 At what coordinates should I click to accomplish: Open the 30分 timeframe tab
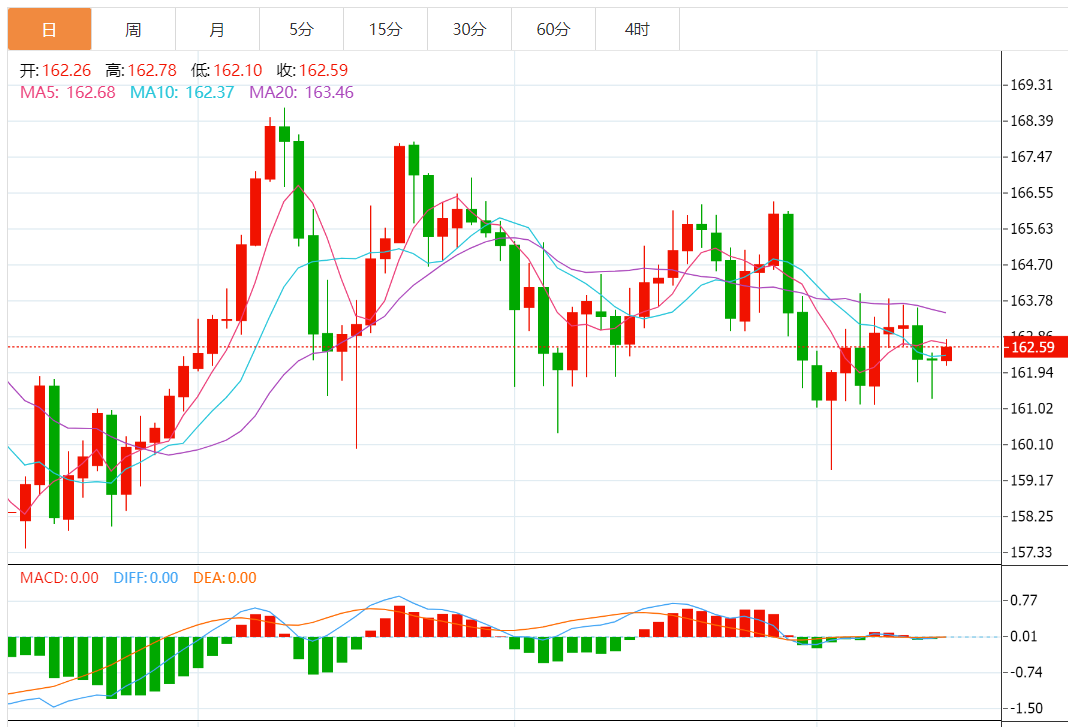[x=469, y=29]
